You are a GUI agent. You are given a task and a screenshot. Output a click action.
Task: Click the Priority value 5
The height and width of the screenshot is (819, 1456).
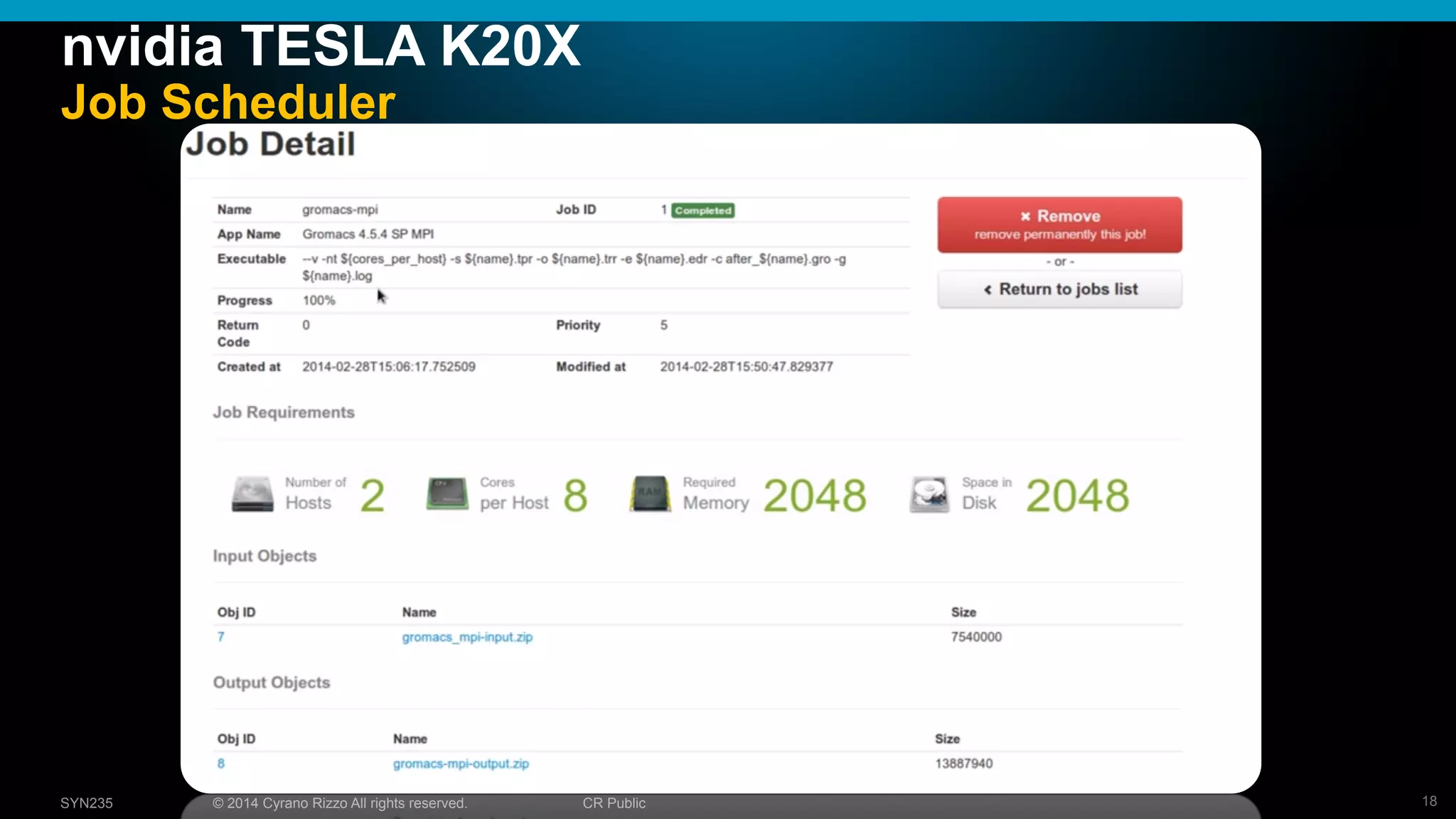[x=664, y=325]
